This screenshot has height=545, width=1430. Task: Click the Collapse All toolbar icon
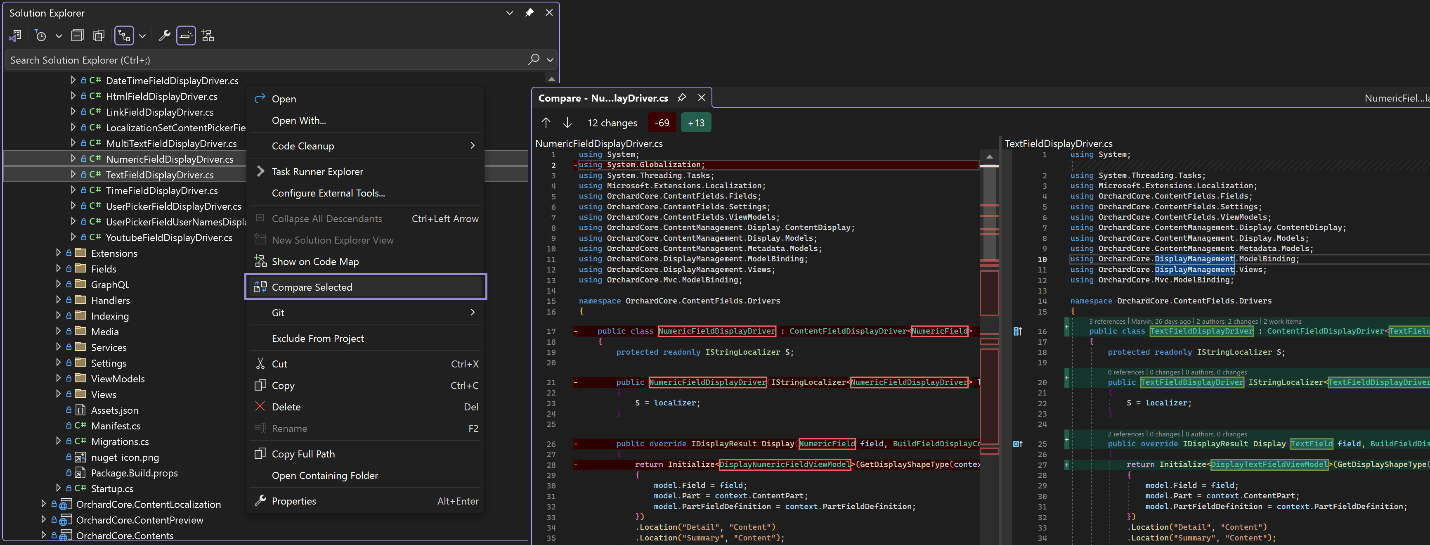pyautogui.click(x=77, y=36)
